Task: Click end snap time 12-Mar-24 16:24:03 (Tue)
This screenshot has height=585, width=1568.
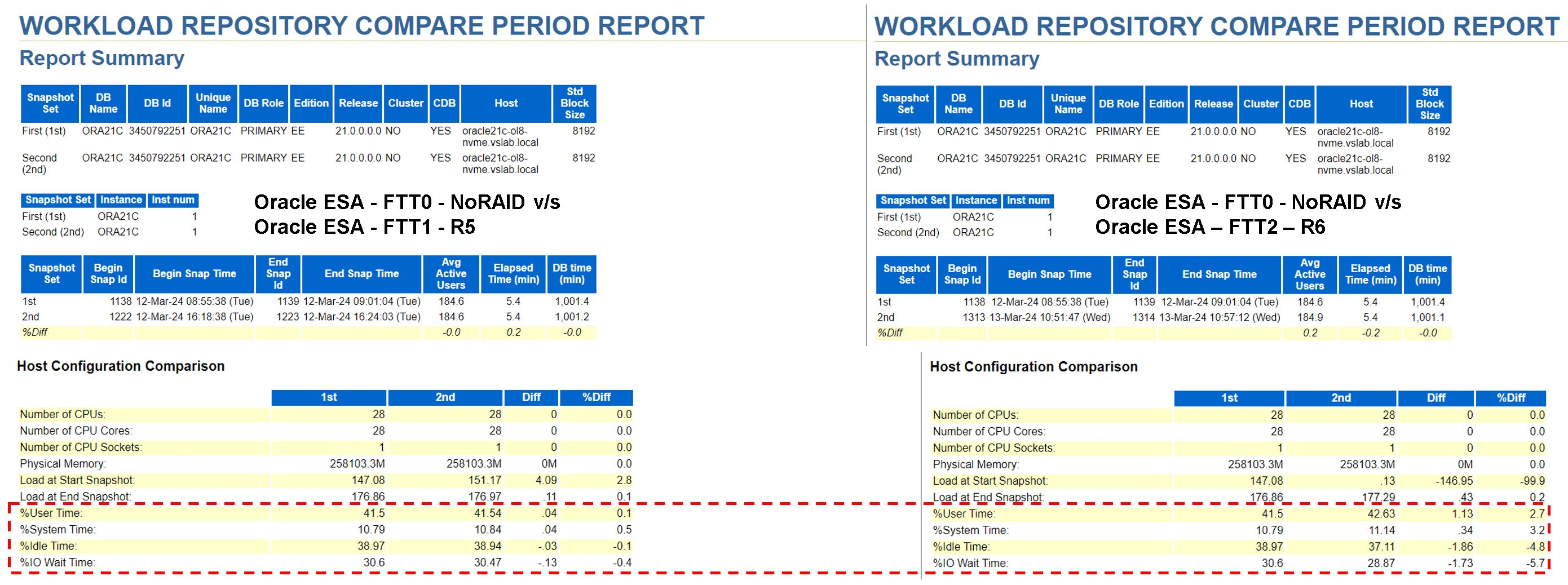Action: tap(361, 317)
